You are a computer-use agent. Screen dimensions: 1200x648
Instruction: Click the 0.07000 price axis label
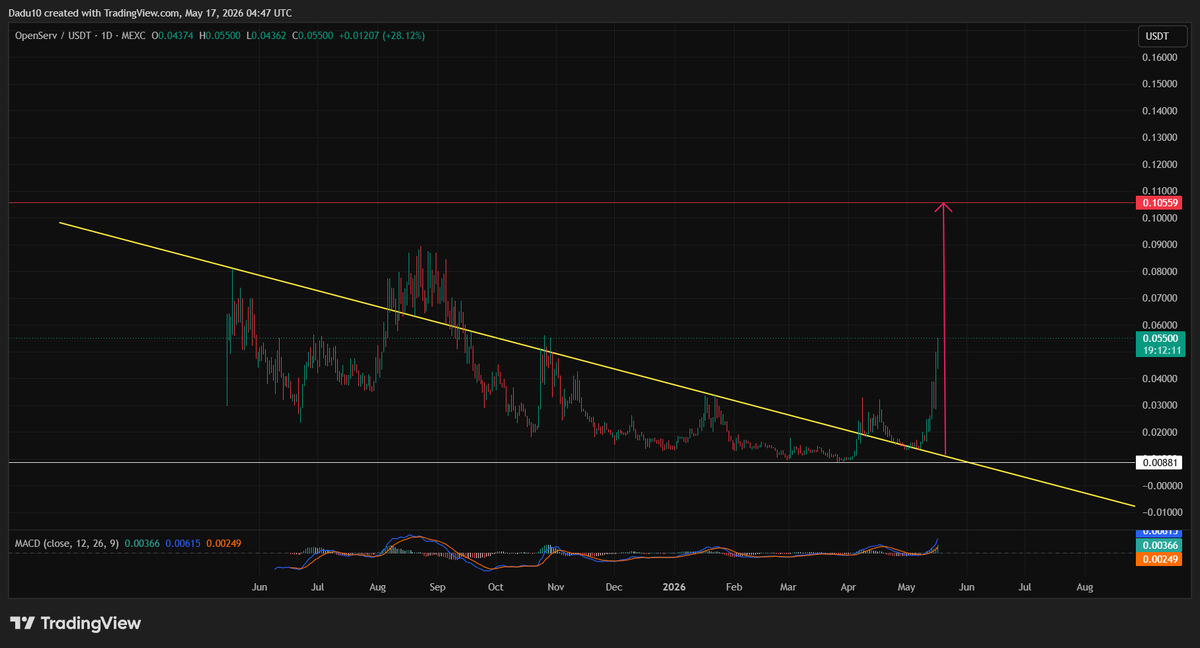point(1160,299)
